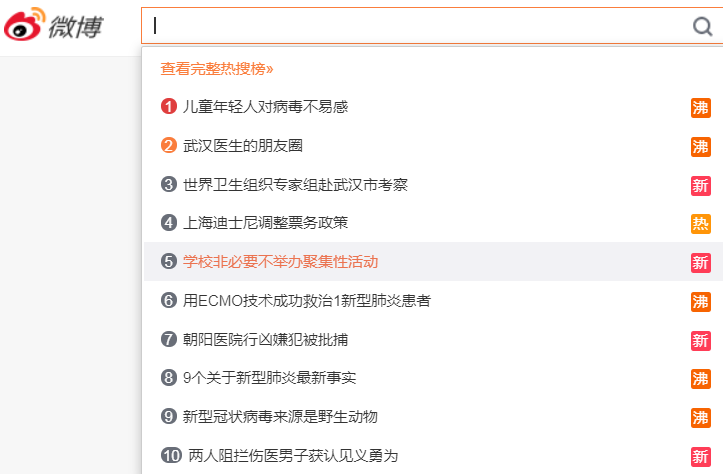Select 新型冠状病毒来源是野生动物 topic
The height and width of the screenshot is (474, 723).
pyautogui.click(x=280, y=417)
